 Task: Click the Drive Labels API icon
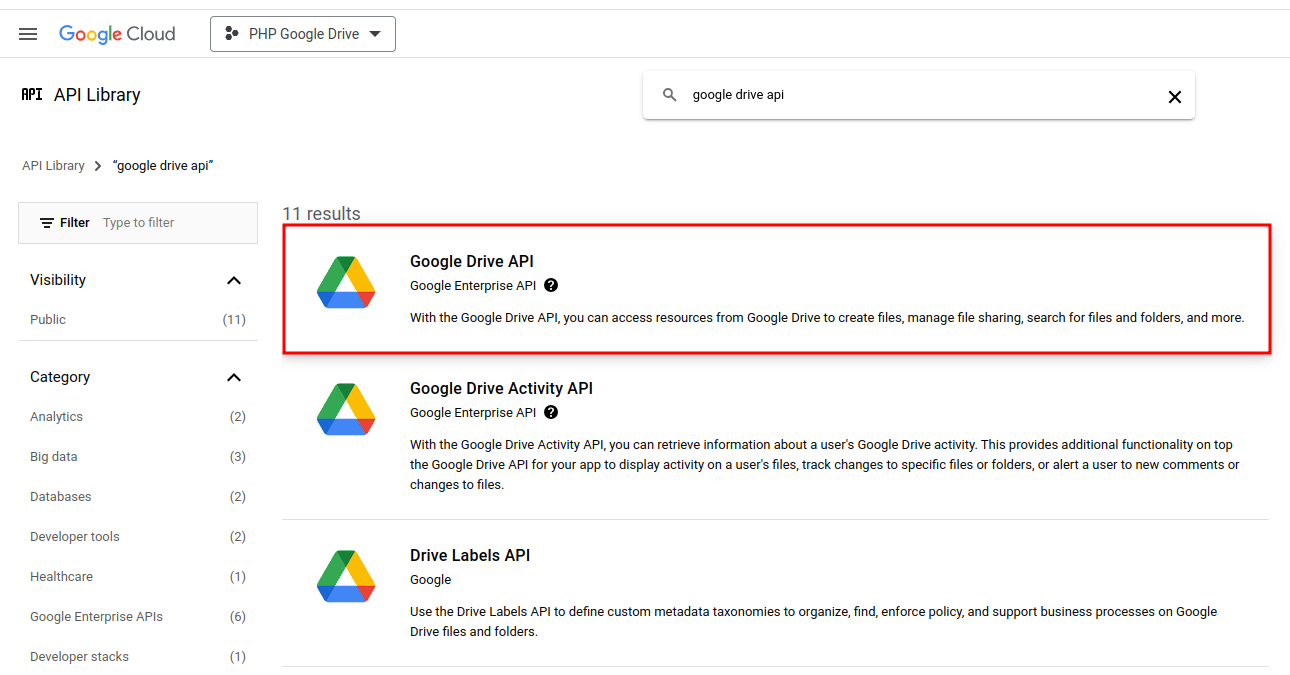click(346, 576)
